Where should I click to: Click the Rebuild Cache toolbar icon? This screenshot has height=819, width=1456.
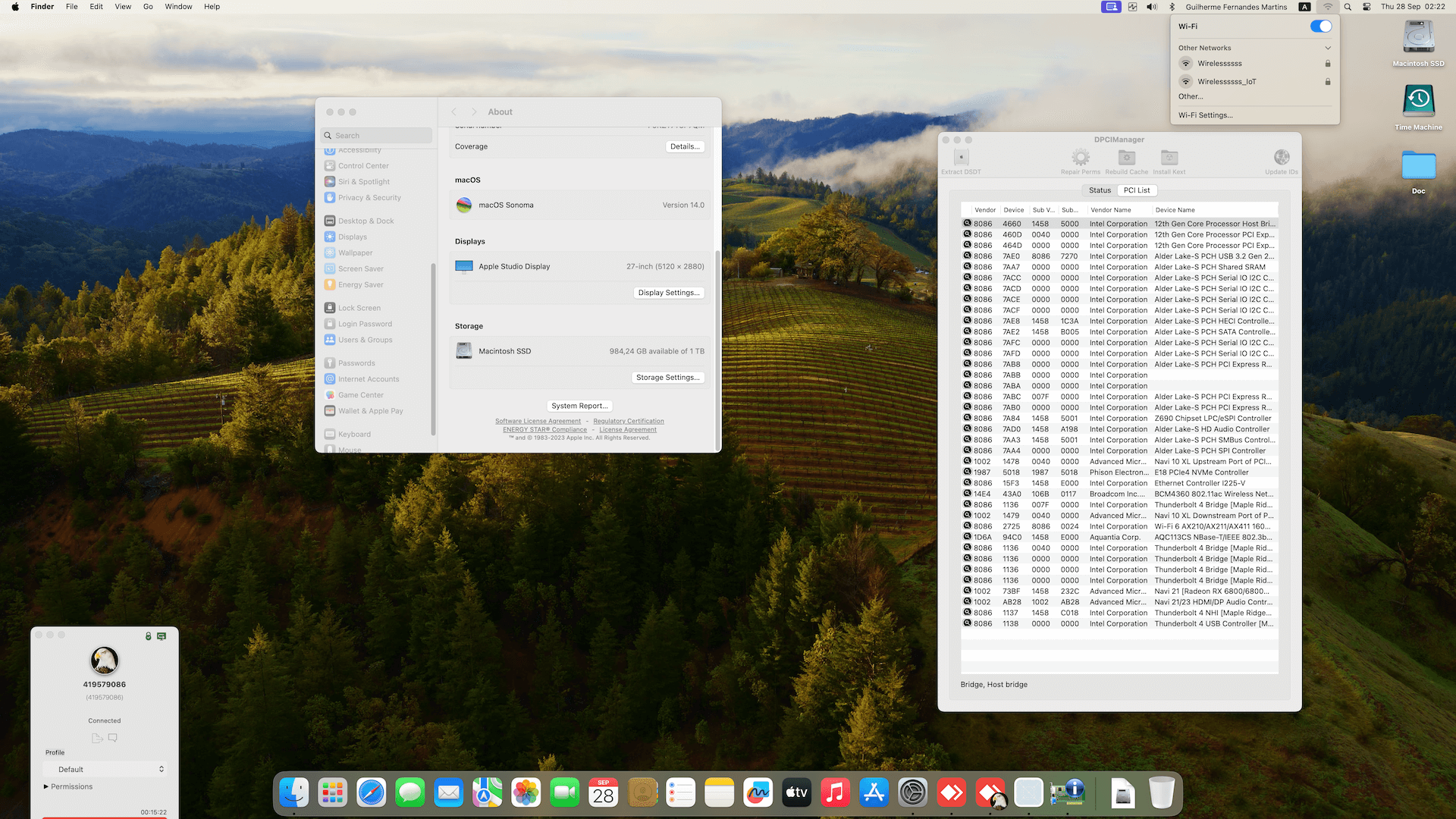(1126, 158)
